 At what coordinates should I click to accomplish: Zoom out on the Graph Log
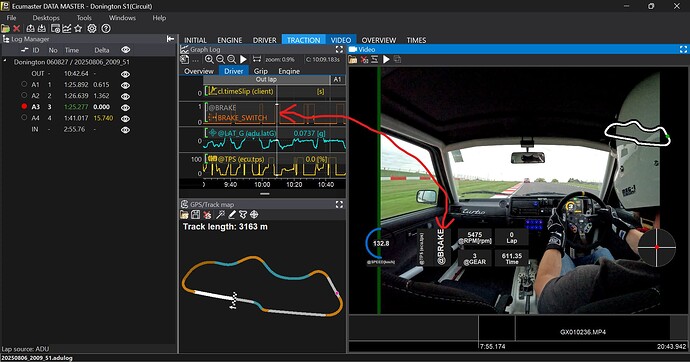coord(220,59)
